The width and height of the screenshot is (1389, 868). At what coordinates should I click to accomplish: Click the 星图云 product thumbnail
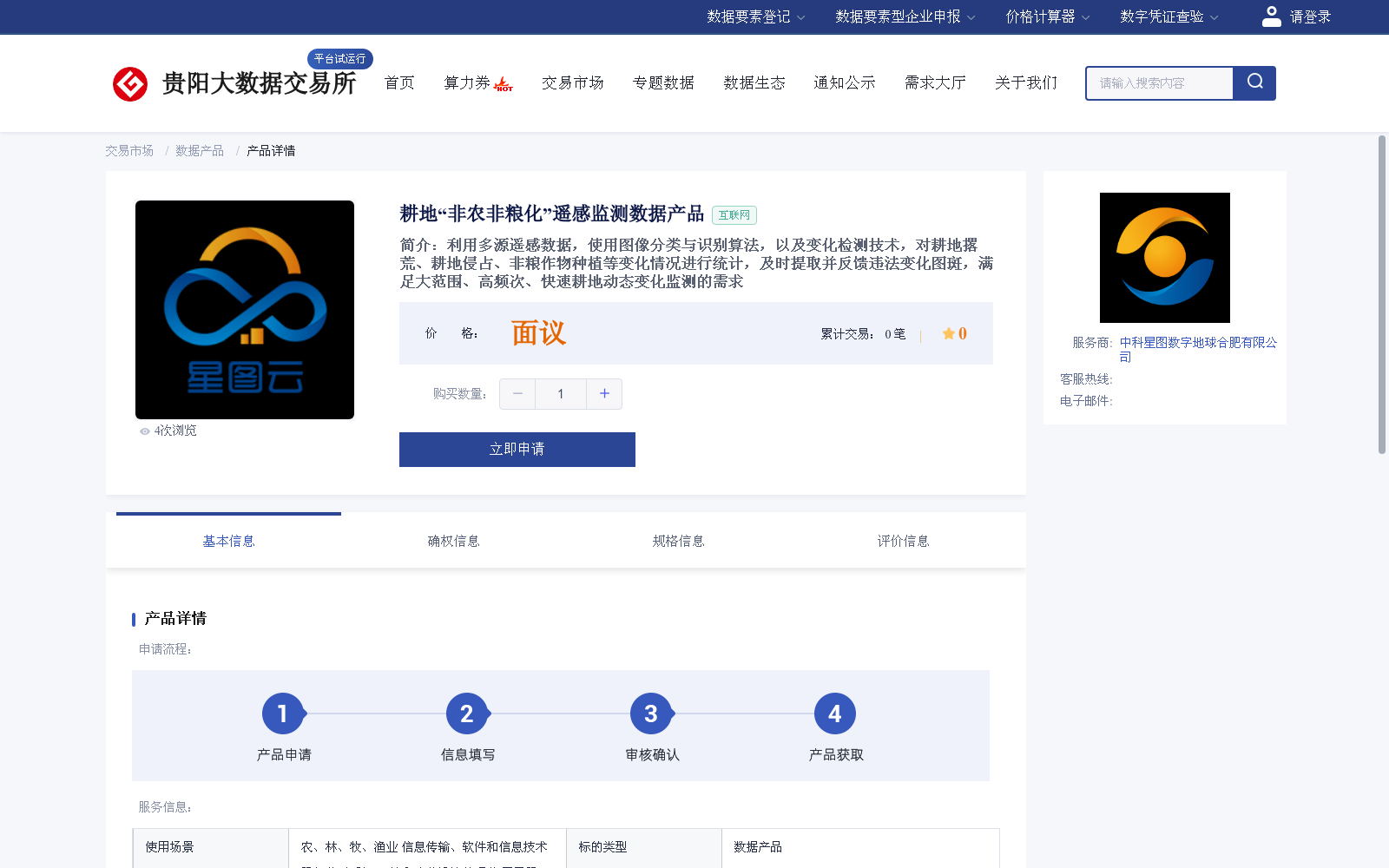point(245,310)
